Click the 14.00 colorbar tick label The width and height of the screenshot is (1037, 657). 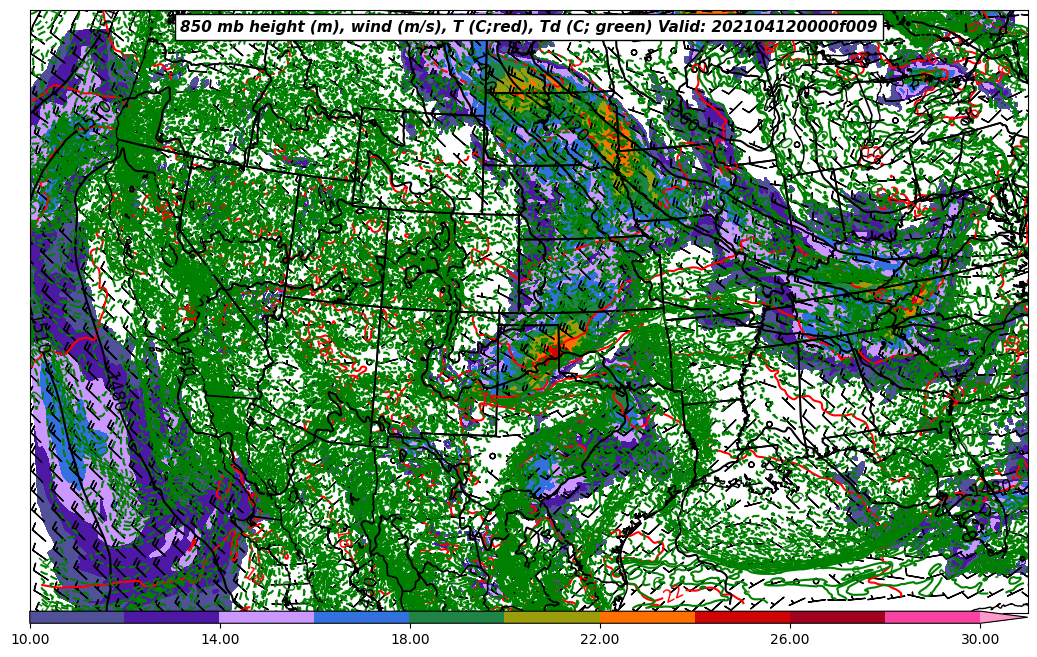pyautogui.click(x=220, y=640)
